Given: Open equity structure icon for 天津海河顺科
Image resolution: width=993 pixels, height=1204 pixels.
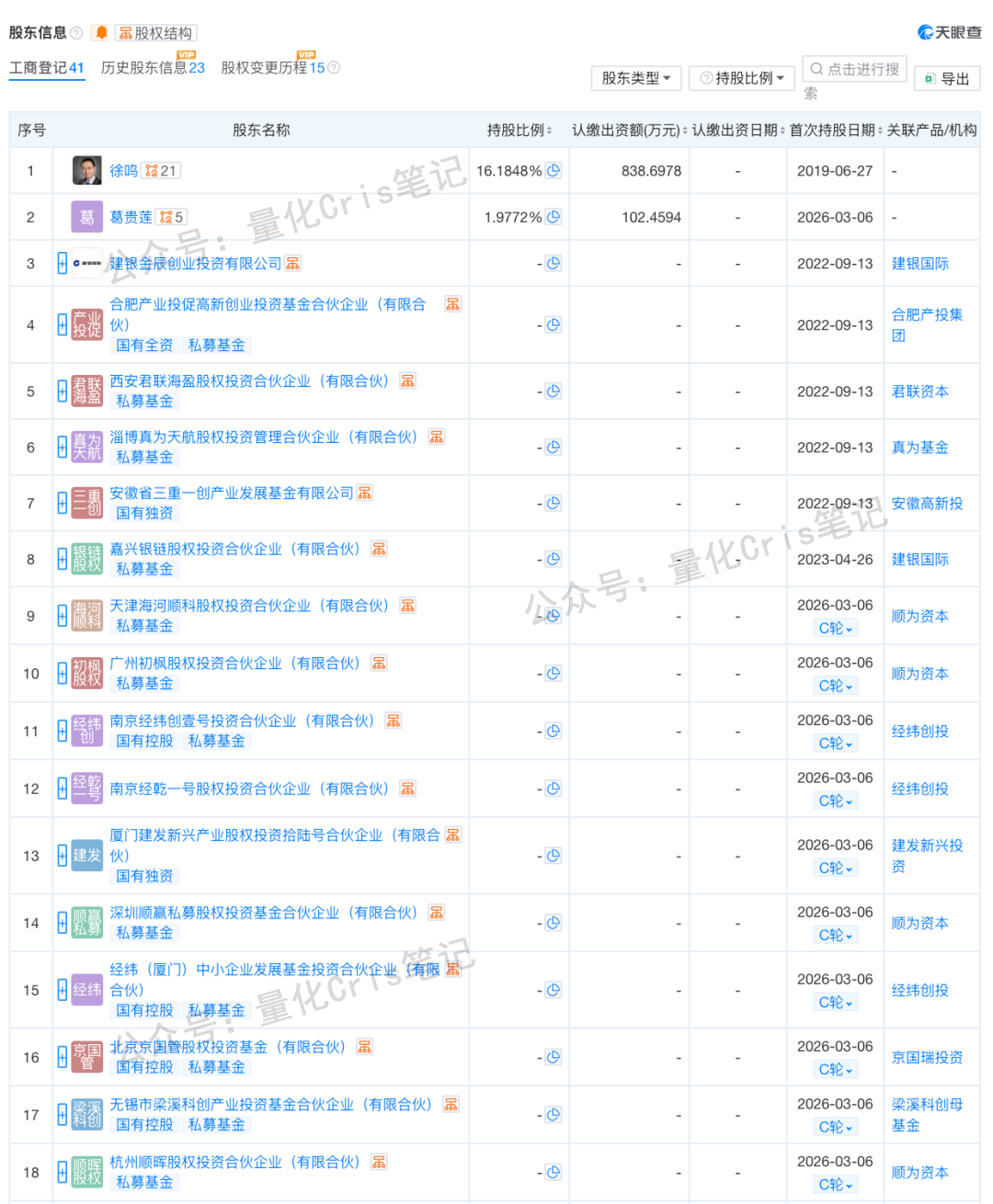Looking at the screenshot, I should click(x=407, y=606).
